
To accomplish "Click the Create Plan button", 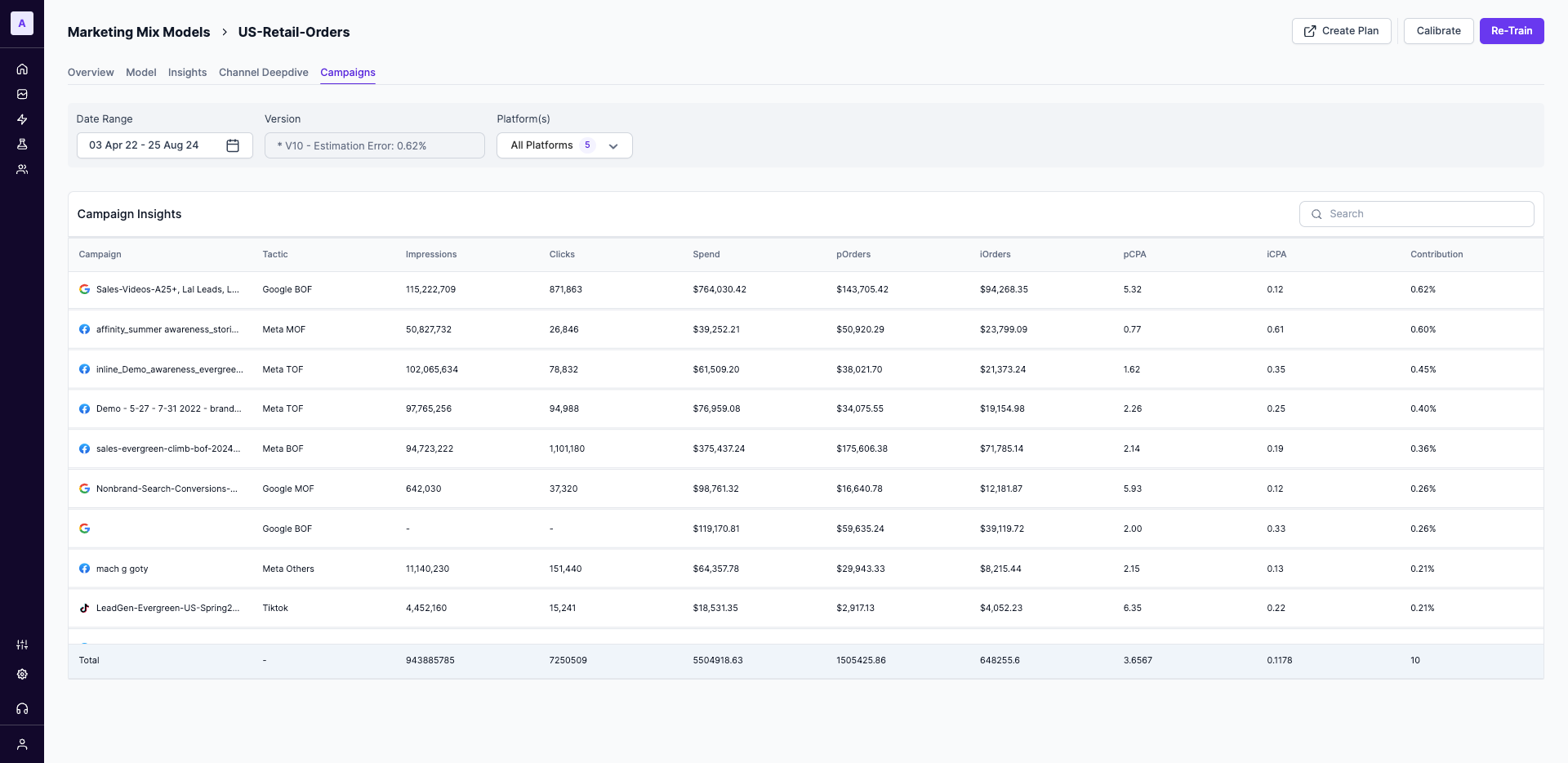I will tap(1342, 31).
